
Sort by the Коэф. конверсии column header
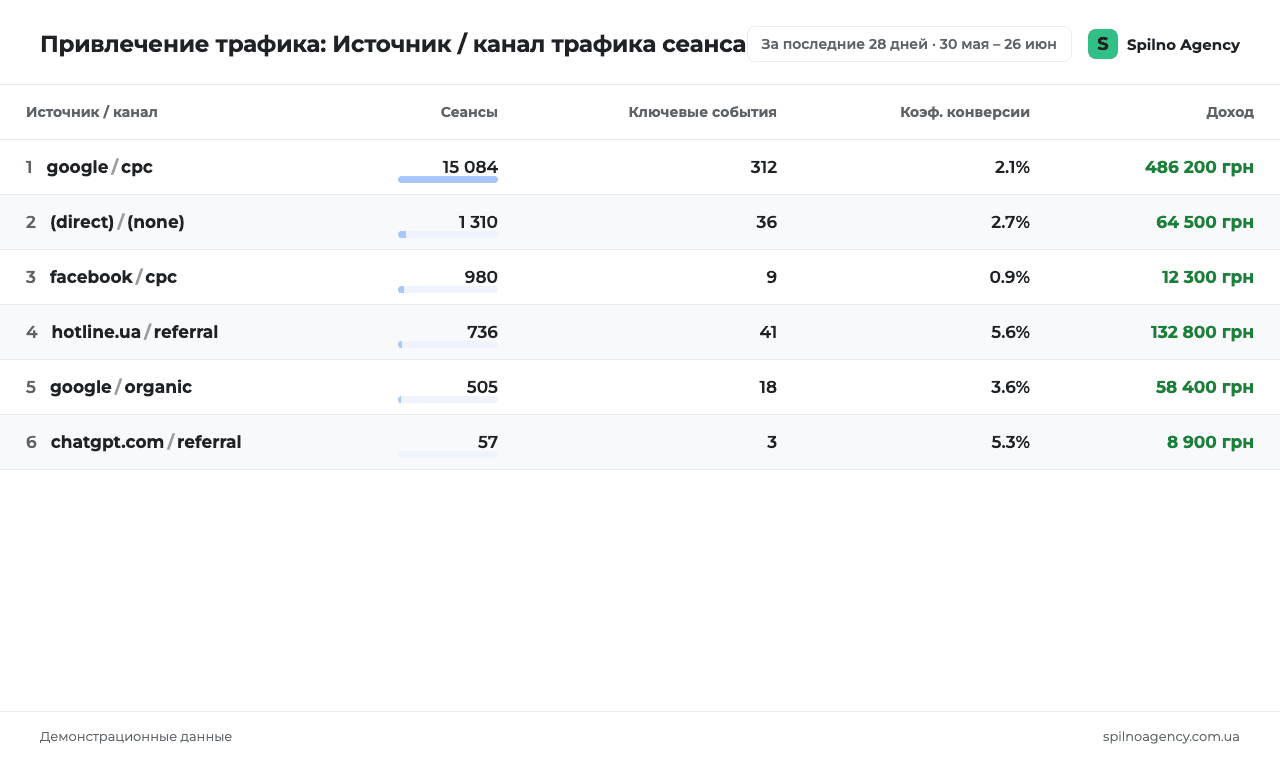965,112
